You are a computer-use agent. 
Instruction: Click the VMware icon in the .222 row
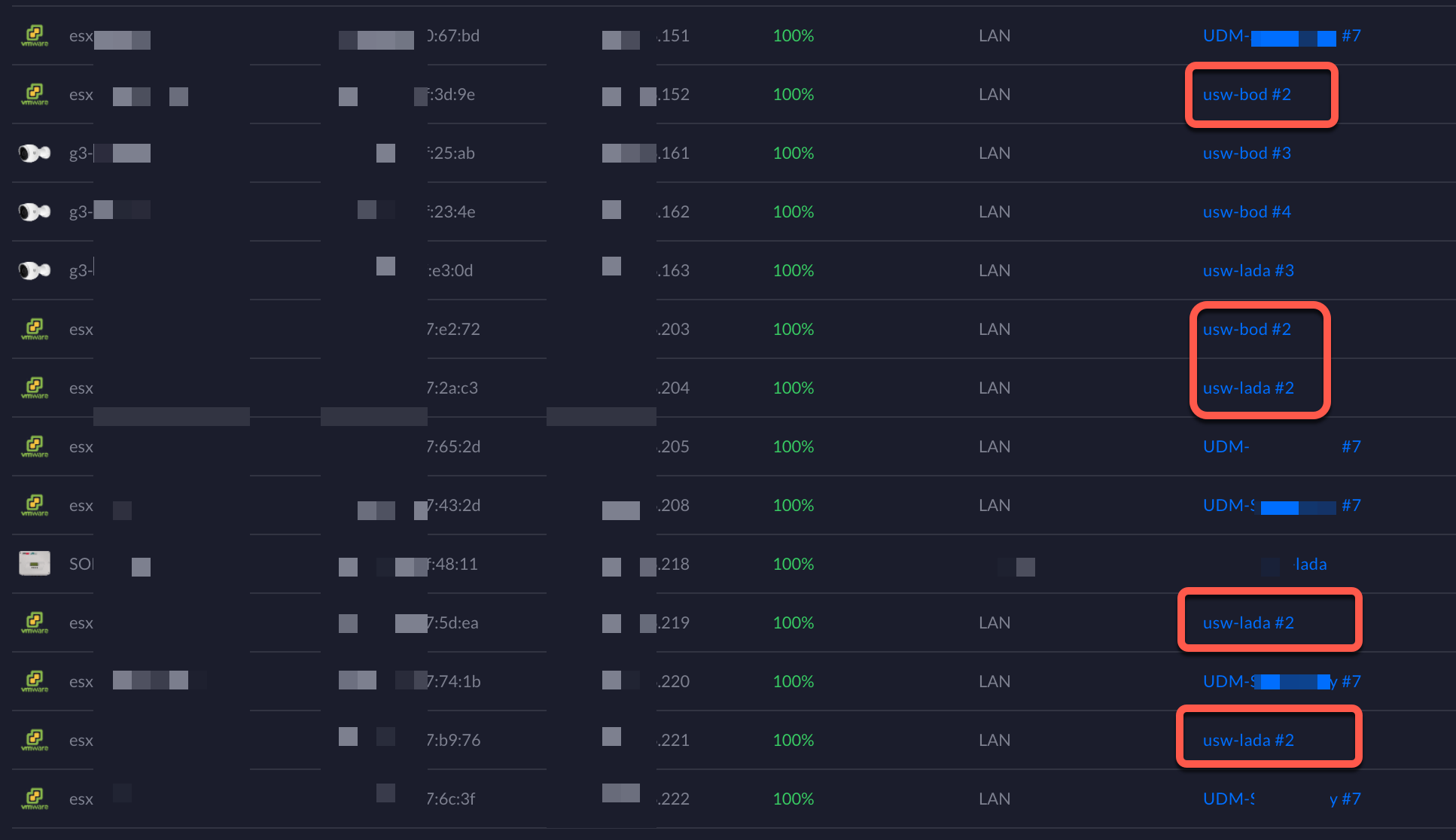tap(35, 799)
